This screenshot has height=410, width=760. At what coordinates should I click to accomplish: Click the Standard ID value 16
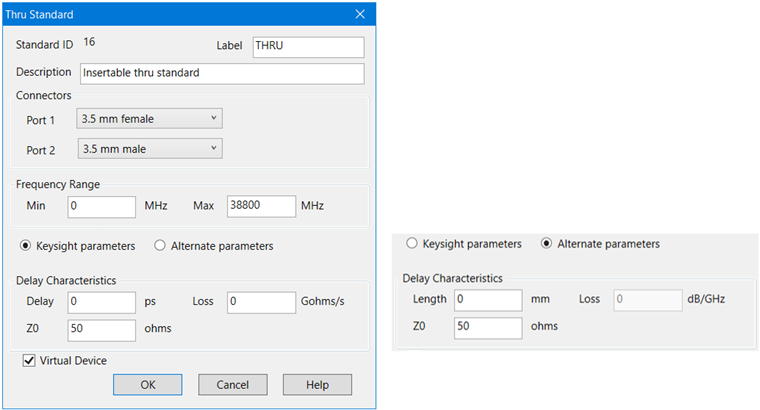click(x=89, y=42)
